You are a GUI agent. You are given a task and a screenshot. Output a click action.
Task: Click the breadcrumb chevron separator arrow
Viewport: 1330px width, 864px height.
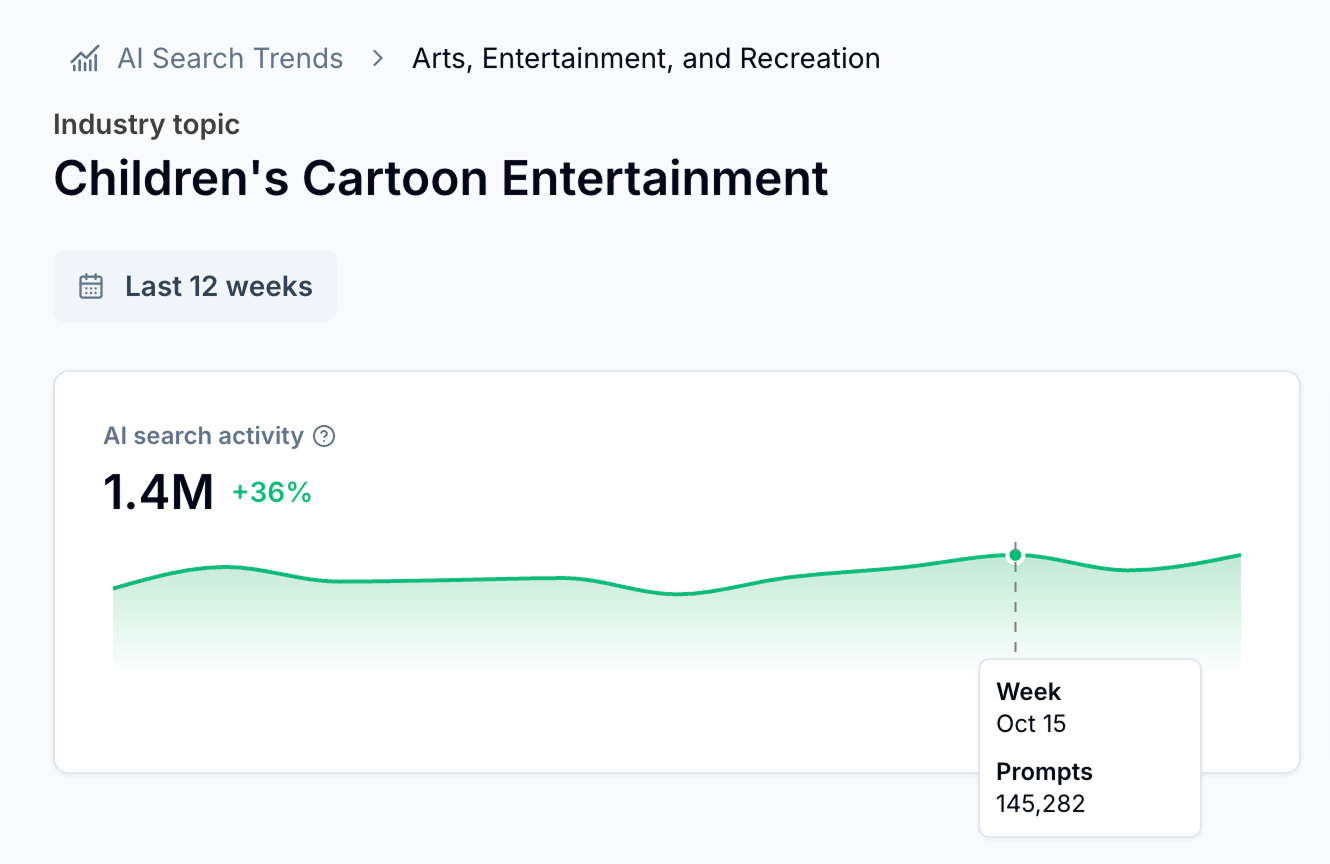pos(377,59)
